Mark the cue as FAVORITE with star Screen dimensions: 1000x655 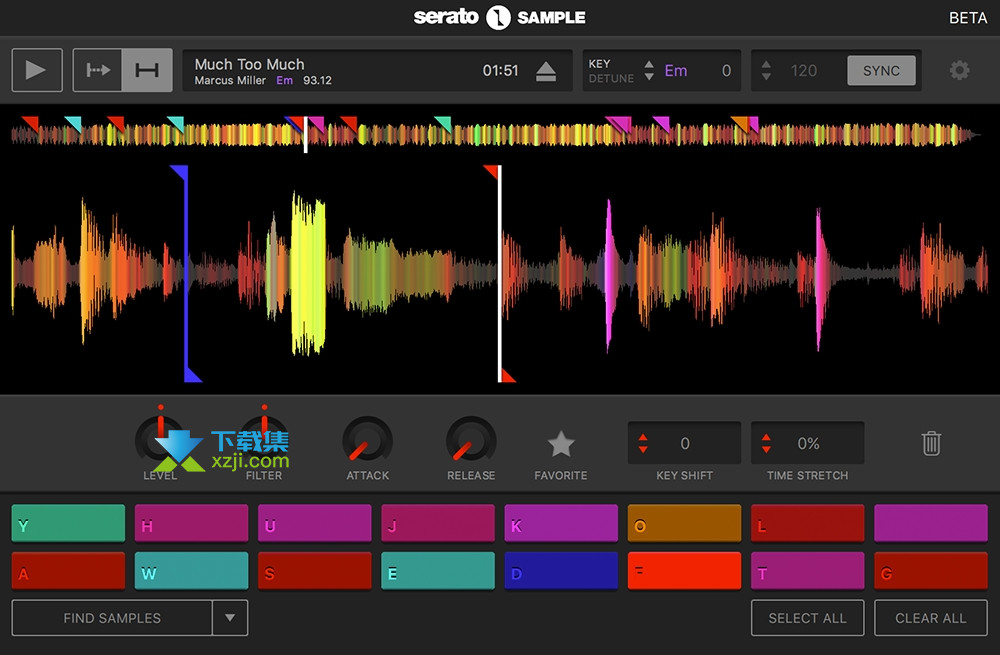click(561, 444)
